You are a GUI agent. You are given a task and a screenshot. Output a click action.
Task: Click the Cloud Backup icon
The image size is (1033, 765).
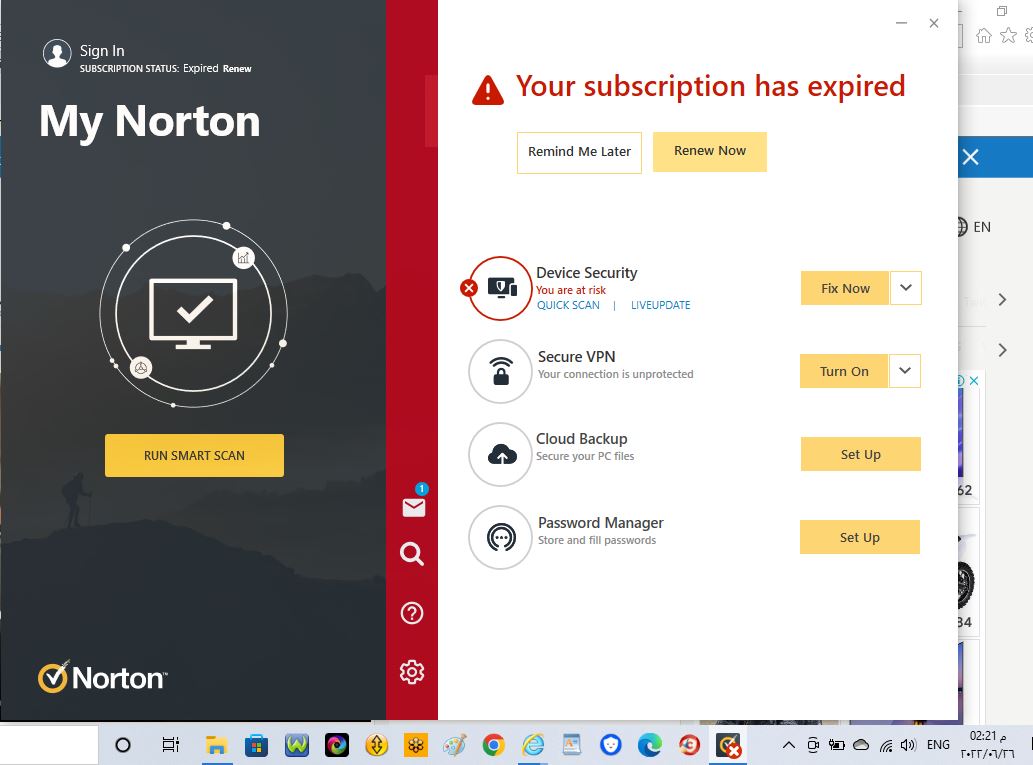(x=501, y=455)
